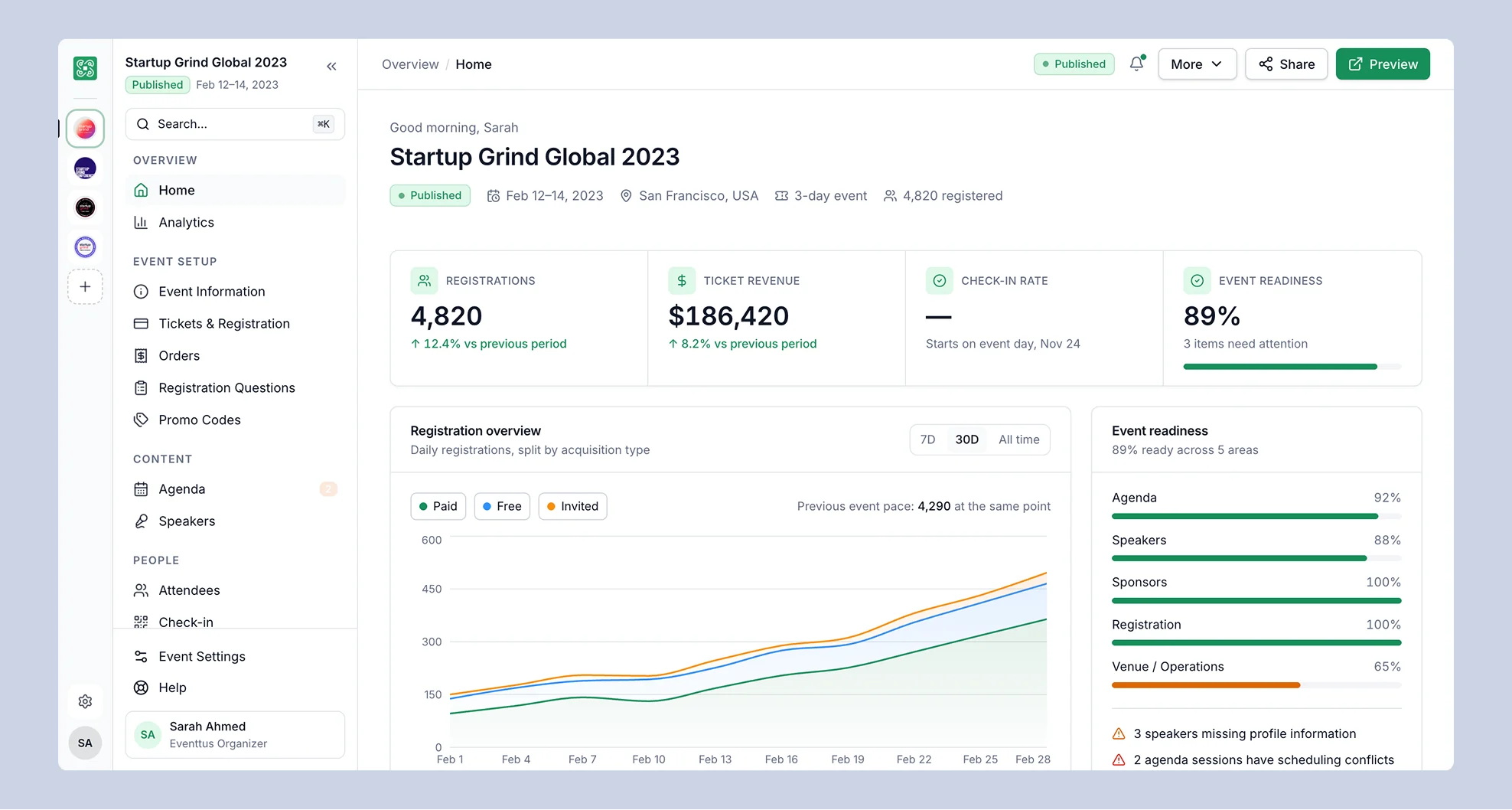Screen dimensions: 1512x810
Task: Click Overview breadcrumb link
Action: (410, 64)
